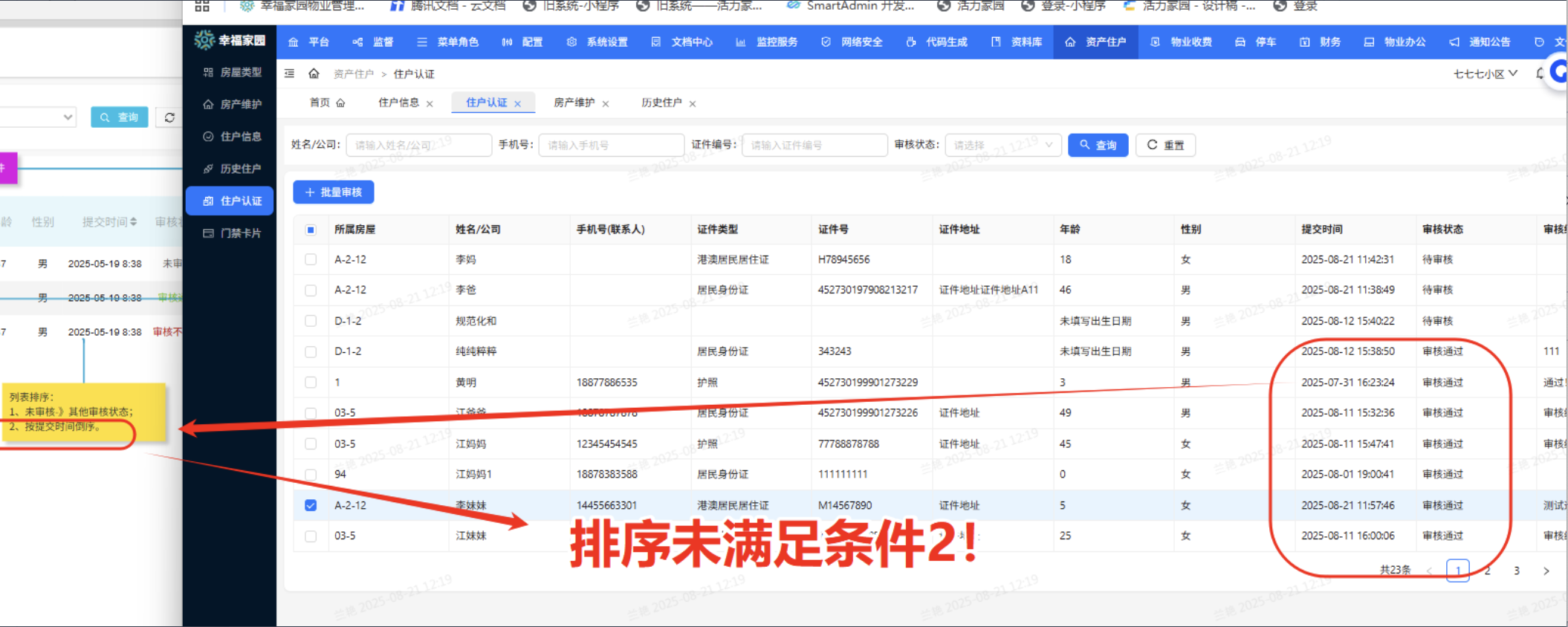Screen dimensions: 1568x627
Task: Click the refresh icon beside left query button
Action: click(169, 117)
